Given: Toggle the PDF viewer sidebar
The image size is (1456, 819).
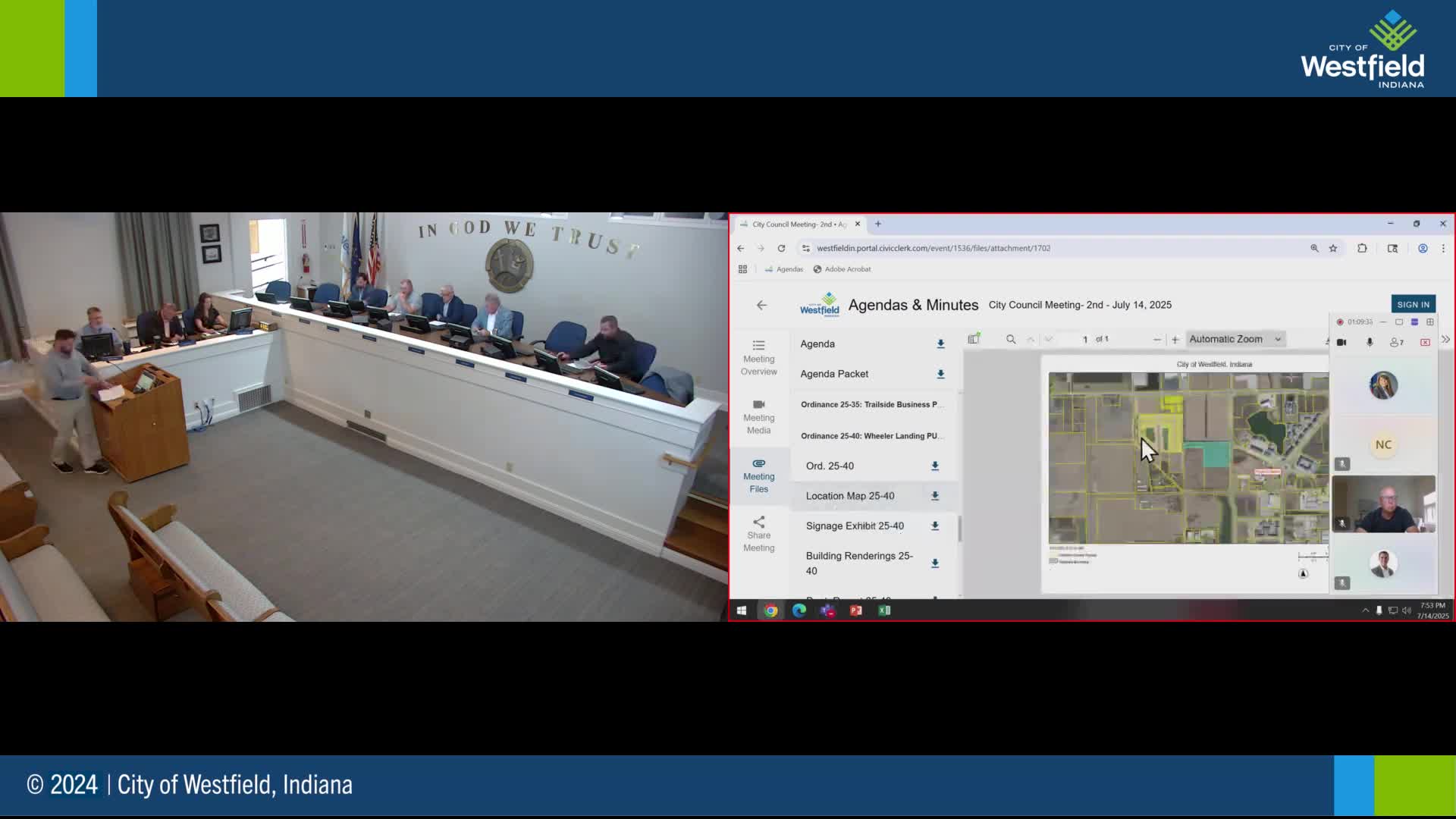Looking at the screenshot, I should click(x=974, y=339).
